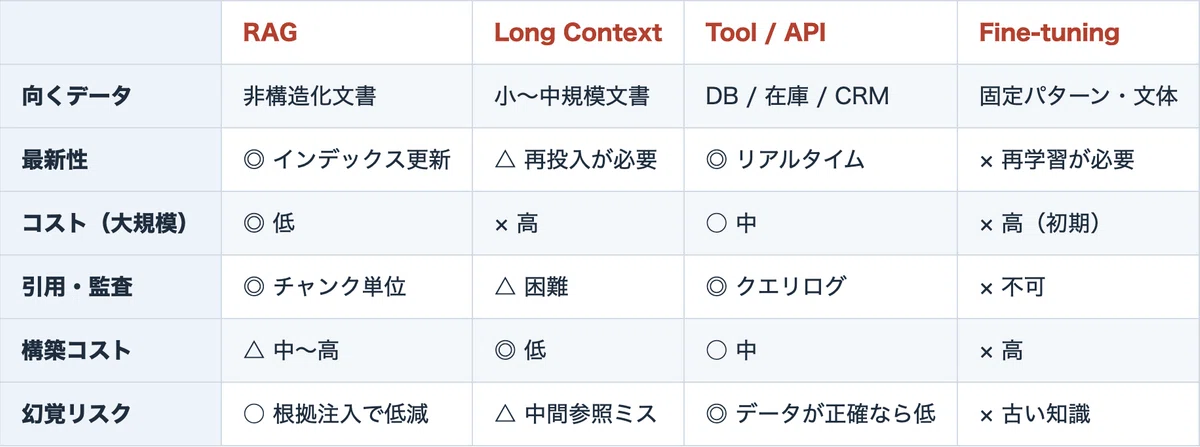The width and height of the screenshot is (1200, 447).
Task: Click the Tool / API header
Action: point(768,33)
